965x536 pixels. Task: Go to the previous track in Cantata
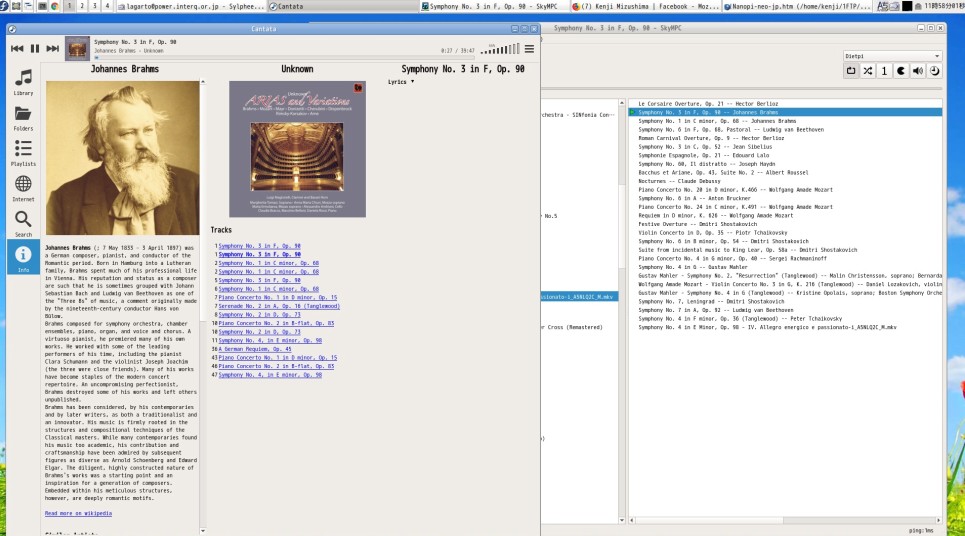coord(17,48)
